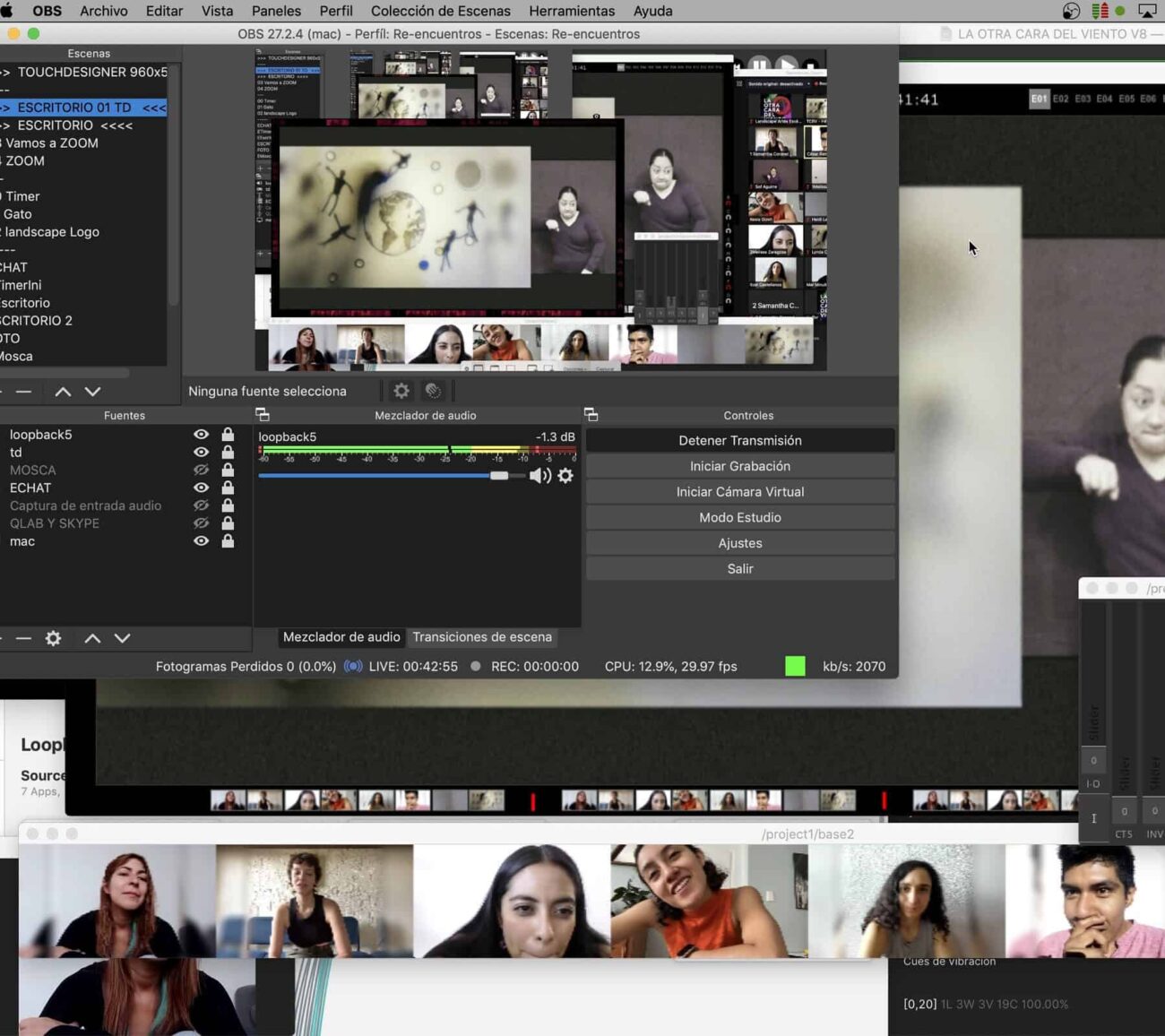This screenshot has width=1165, height=1036.
Task: Switch to Transiciones de escena tab
Action: [x=482, y=637]
